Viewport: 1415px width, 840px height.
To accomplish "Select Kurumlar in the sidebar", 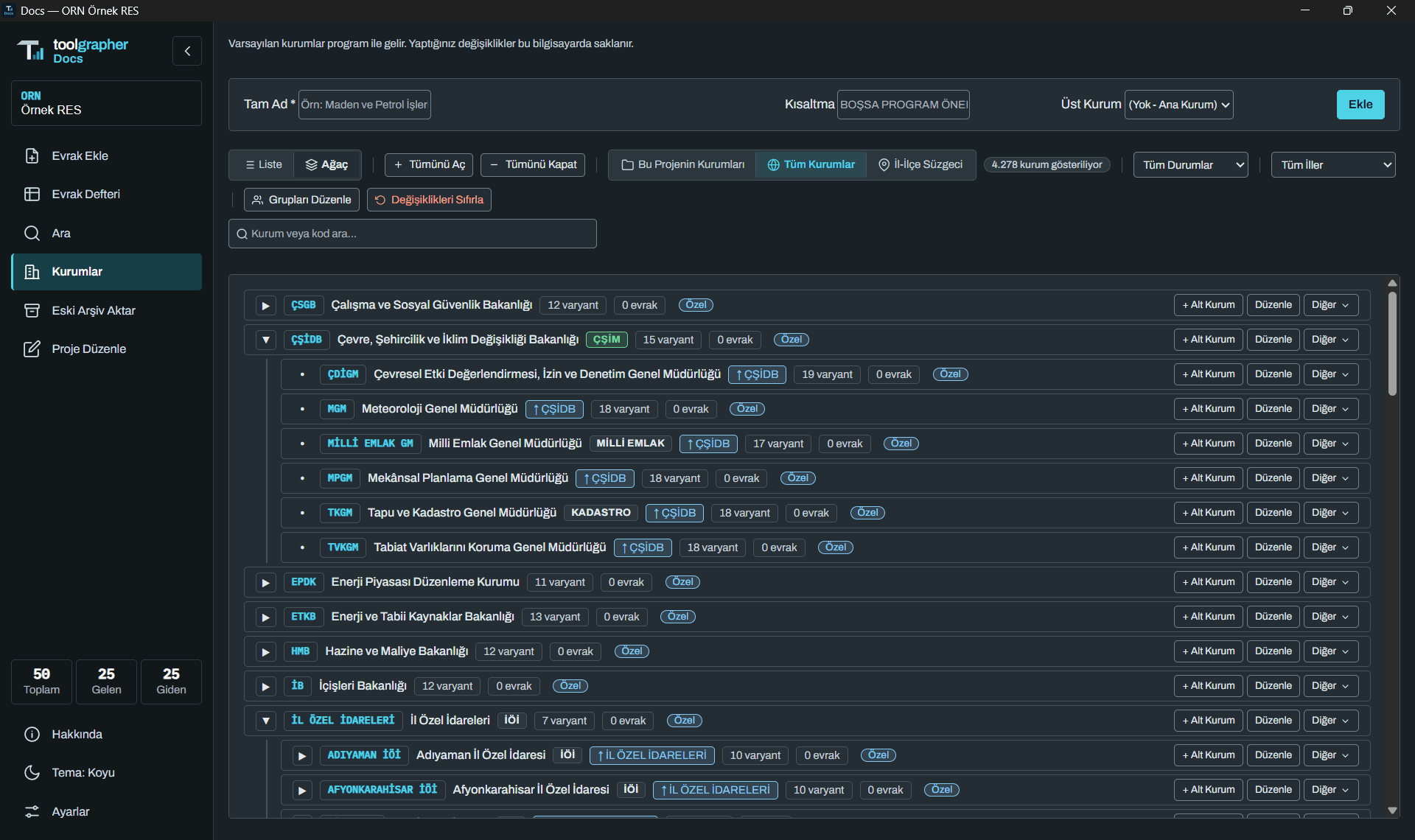I will (106, 271).
